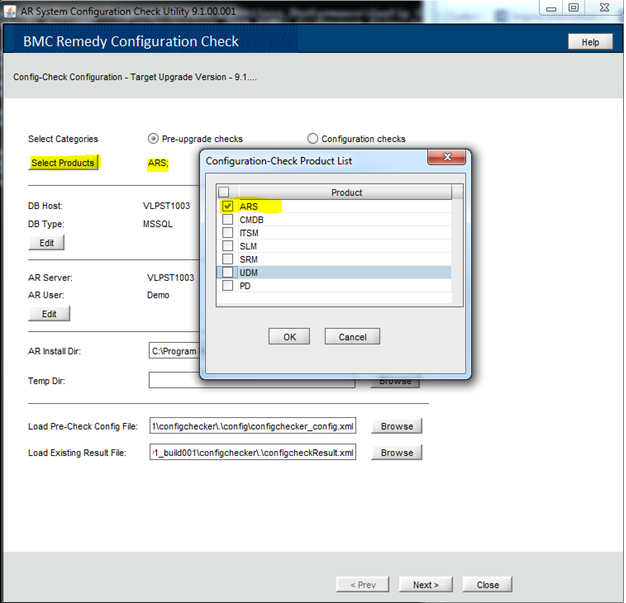
Task: Select the ITSM row text
Action: pyautogui.click(x=249, y=233)
